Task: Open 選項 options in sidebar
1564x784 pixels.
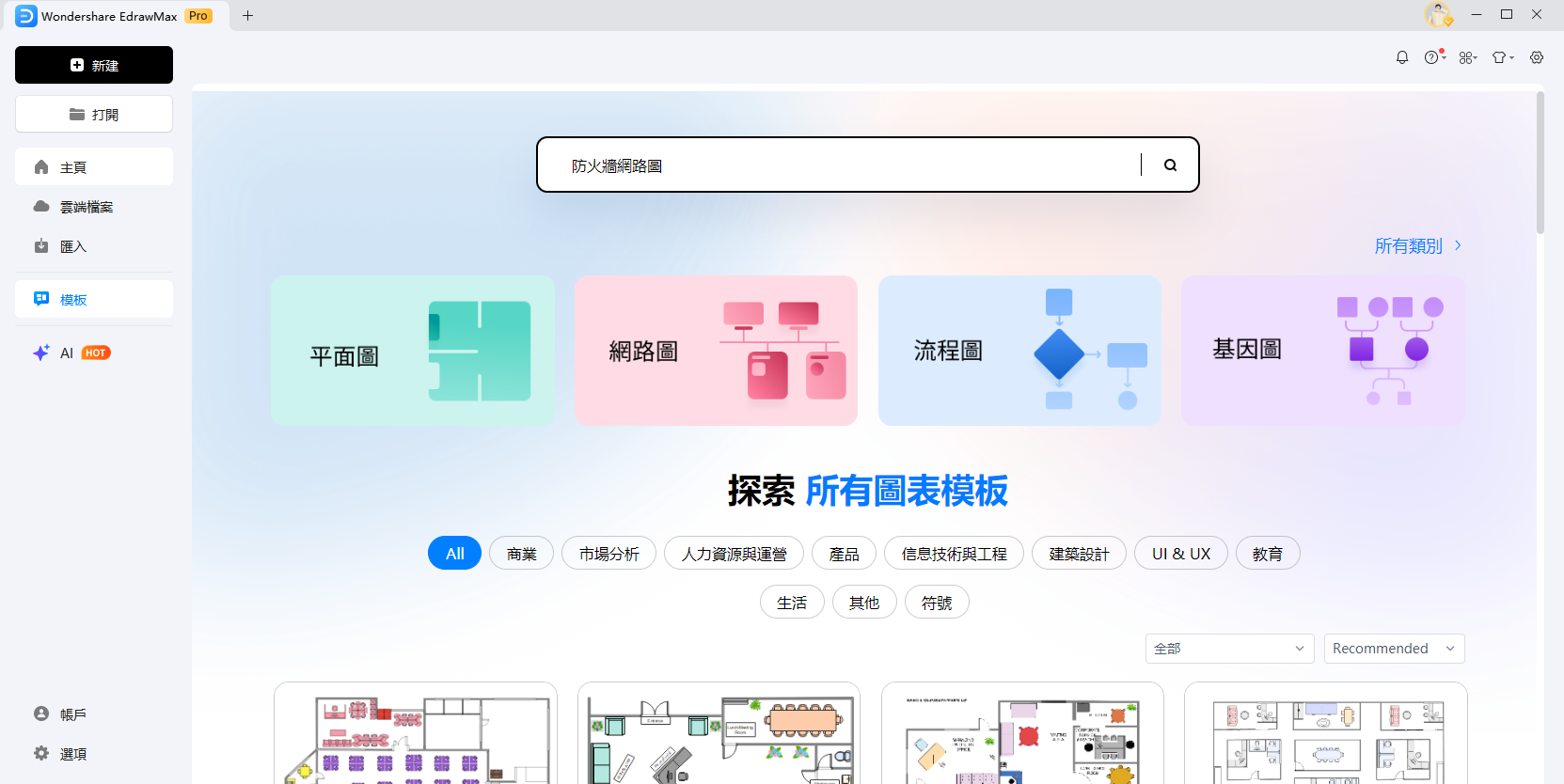Action: click(94, 754)
